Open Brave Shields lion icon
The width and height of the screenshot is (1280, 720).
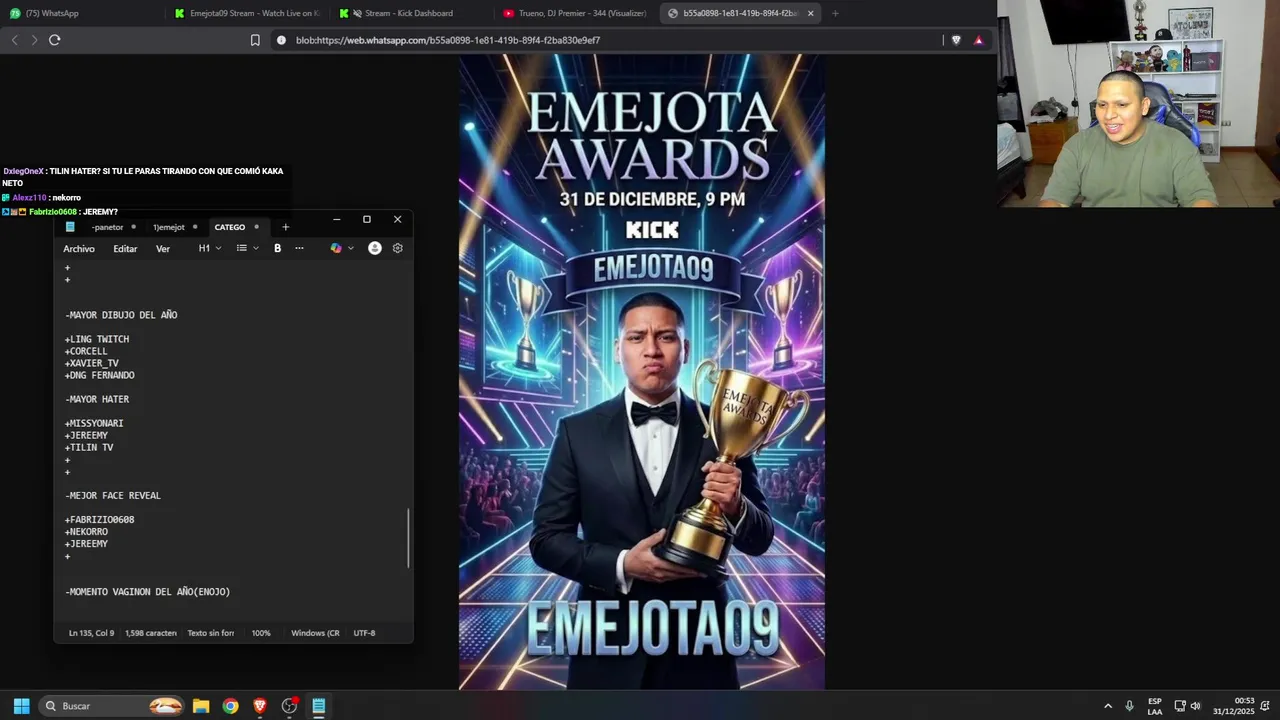957,40
